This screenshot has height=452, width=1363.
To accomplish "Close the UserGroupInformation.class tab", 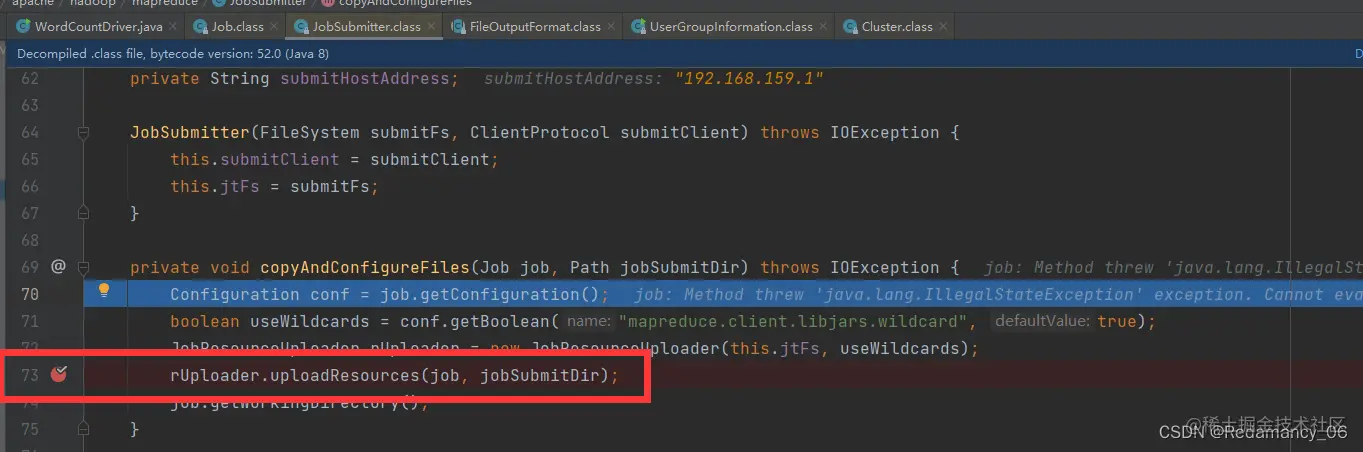I will point(824,27).
